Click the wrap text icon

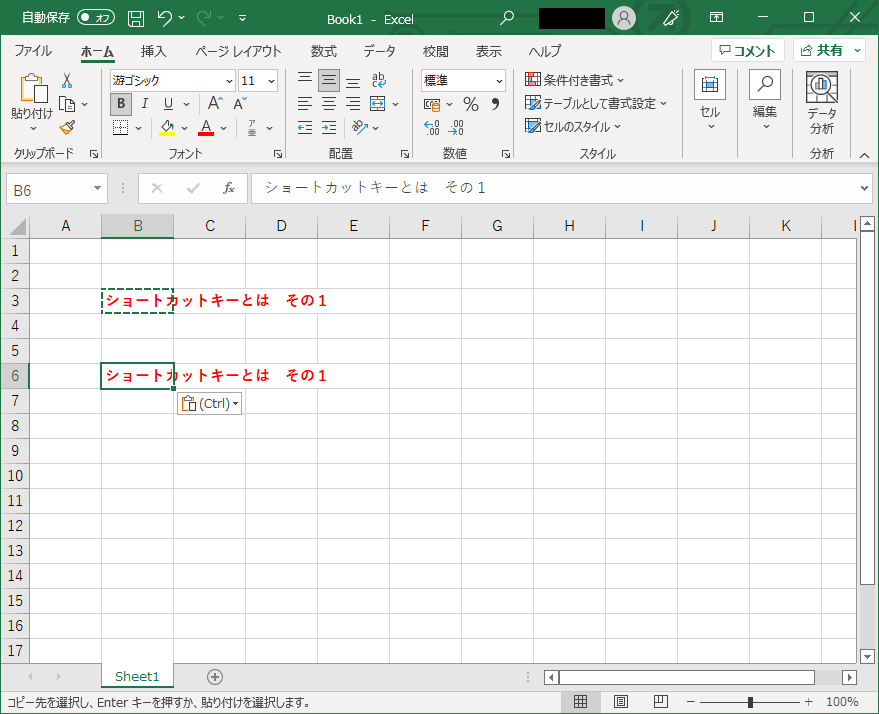pyautogui.click(x=379, y=80)
